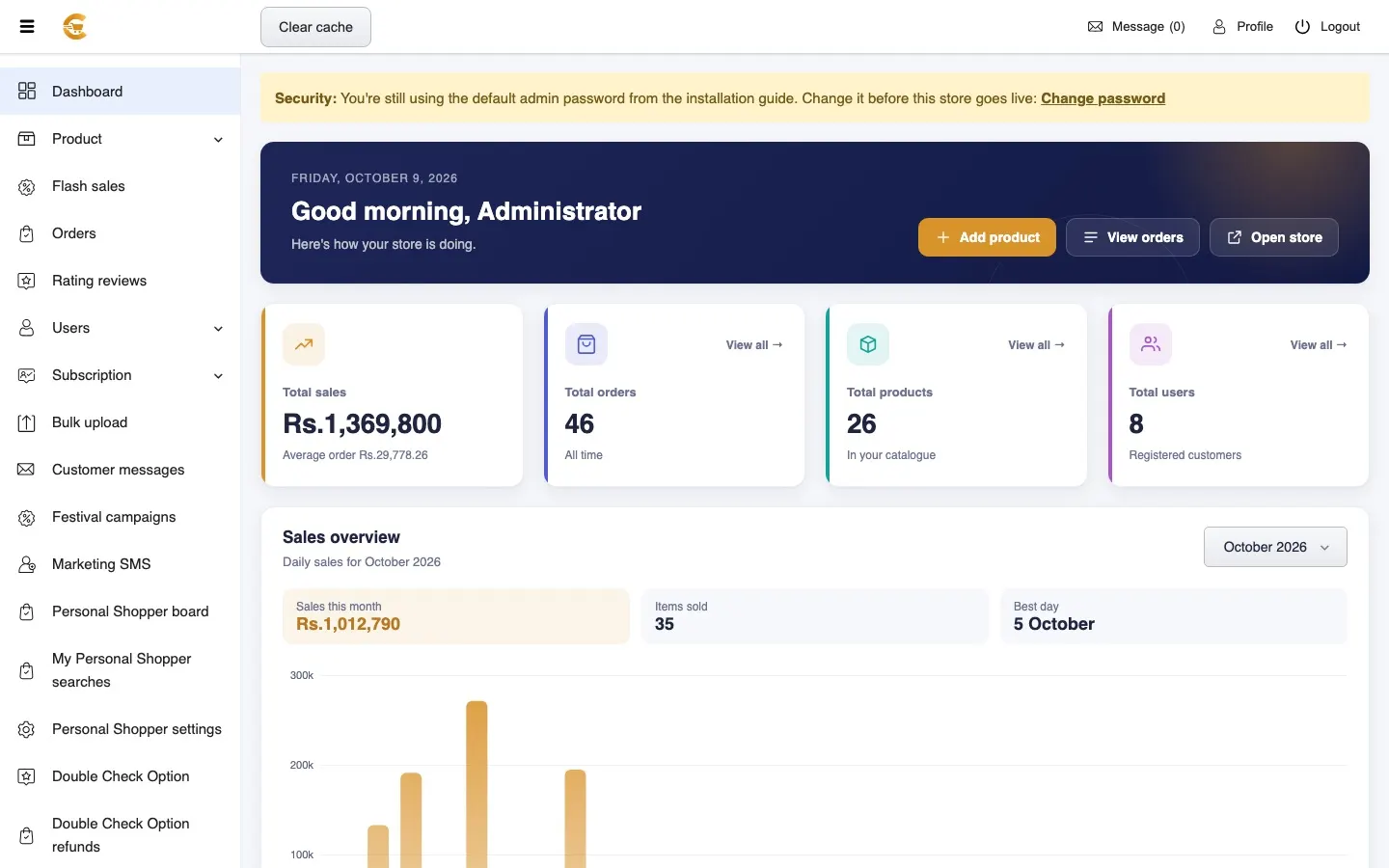The height and width of the screenshot is (868, 1389).
Task: Click the Orders bag icon
Action: (27, 233)
